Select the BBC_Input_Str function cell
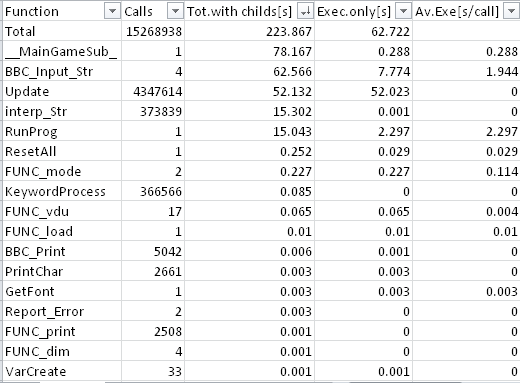 [62, 71]
